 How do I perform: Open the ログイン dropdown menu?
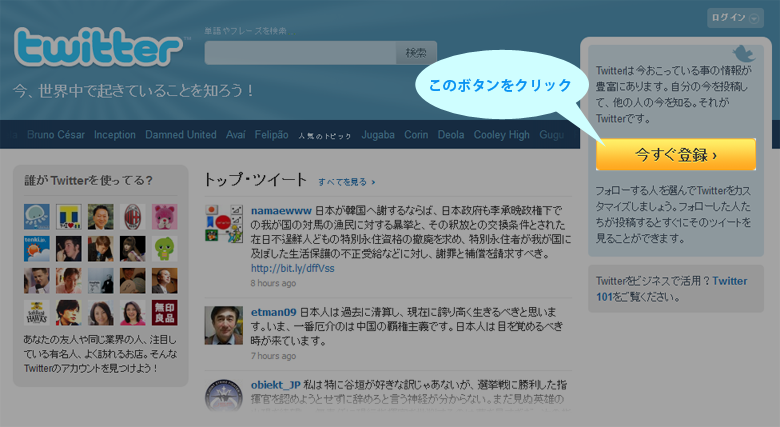pos(735,18)
